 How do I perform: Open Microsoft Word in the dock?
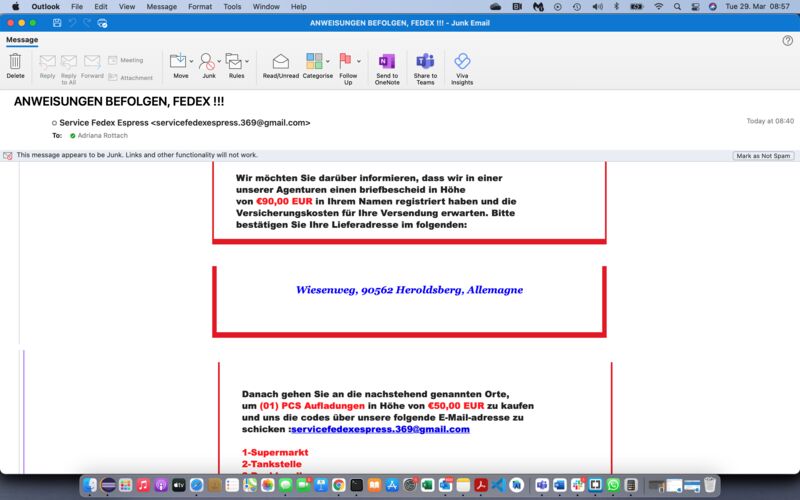click(560, 485)
